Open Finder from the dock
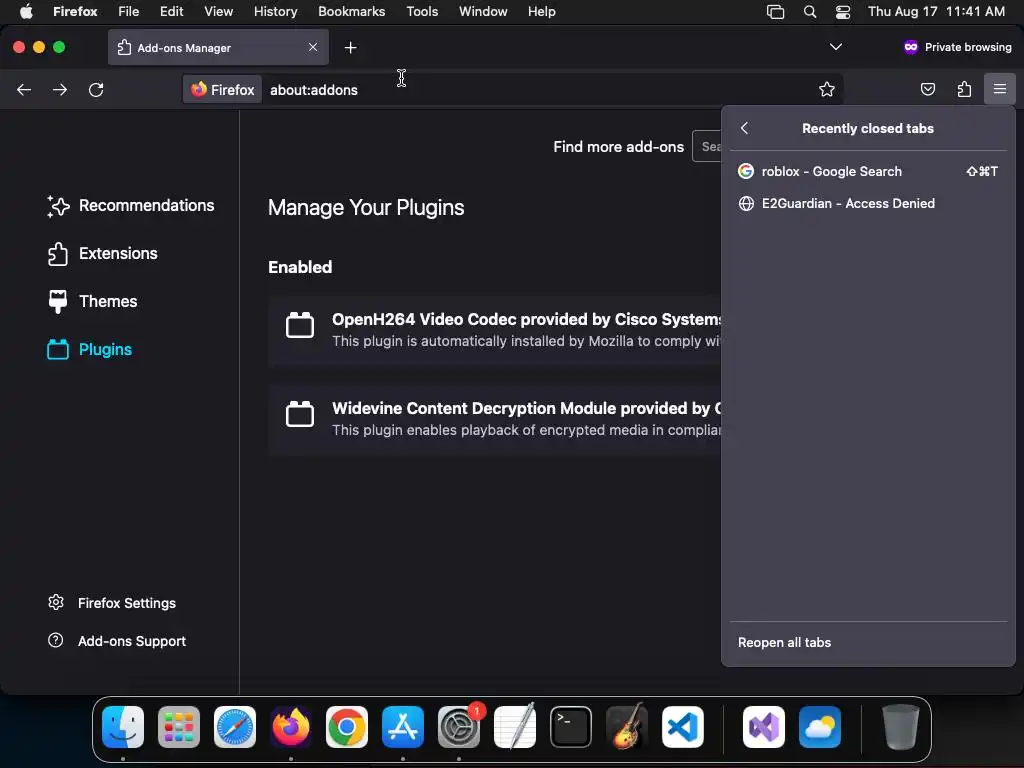The width and height of the screenshot is (1024, 768). (x=123, y=727)
